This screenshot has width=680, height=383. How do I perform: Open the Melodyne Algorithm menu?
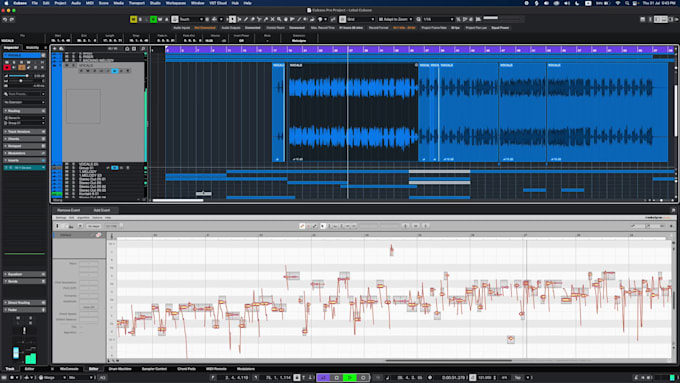pyautogui.click(x=83, y=218)
